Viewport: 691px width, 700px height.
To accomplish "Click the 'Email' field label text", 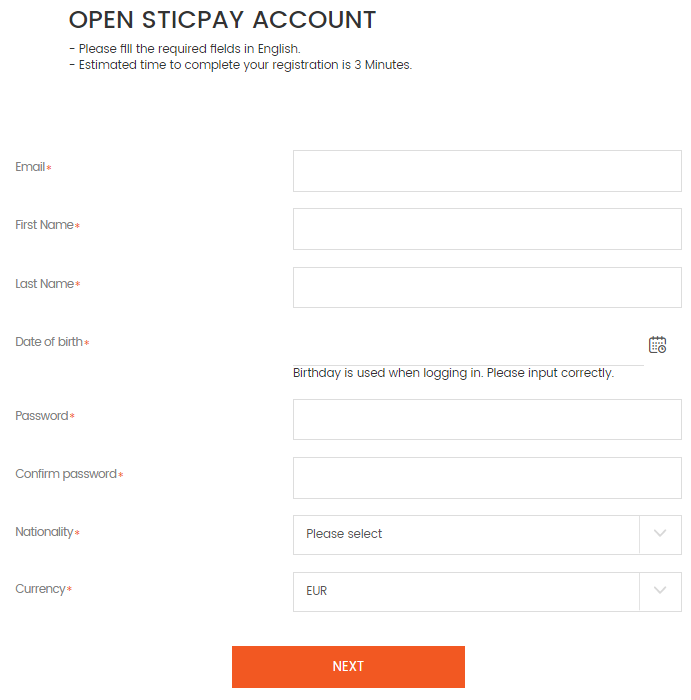I will click(30, 167).
